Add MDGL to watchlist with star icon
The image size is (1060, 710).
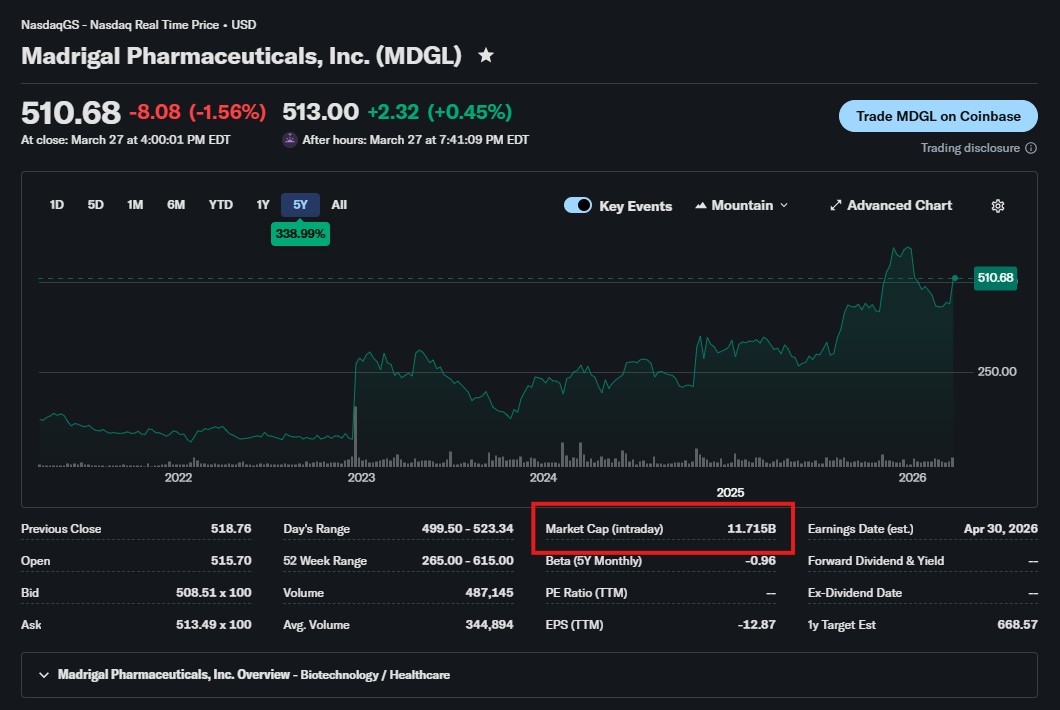click(x=485, y=55)
